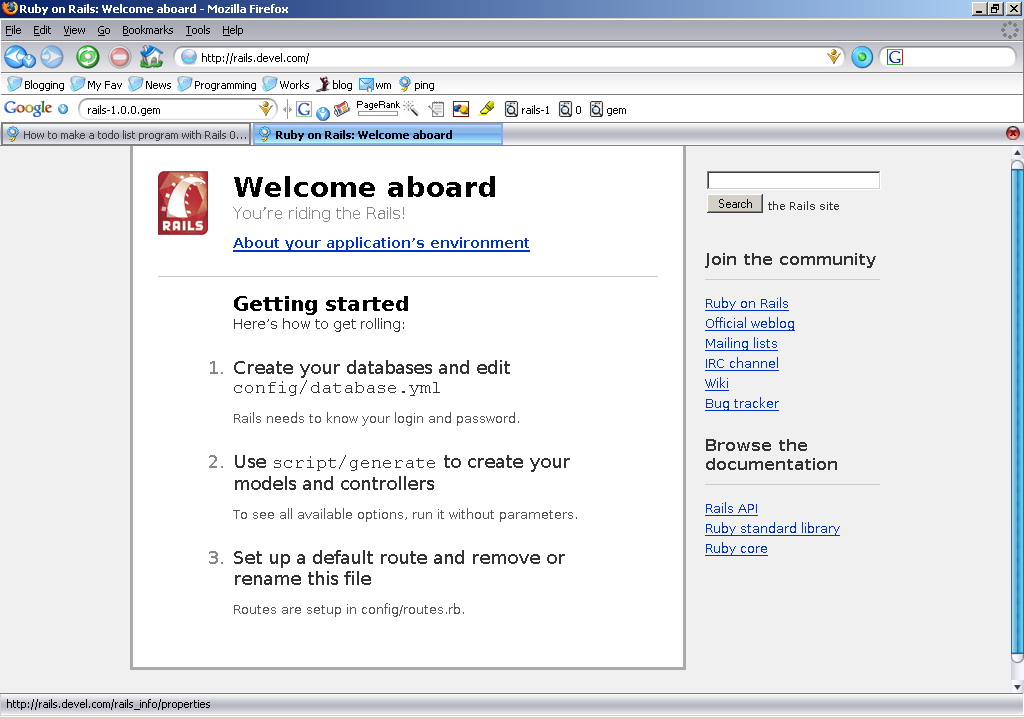Open the Tools menu
The height and width of the screenshot is (719, 1024).
pyautogui.click(x=197, y=30)
